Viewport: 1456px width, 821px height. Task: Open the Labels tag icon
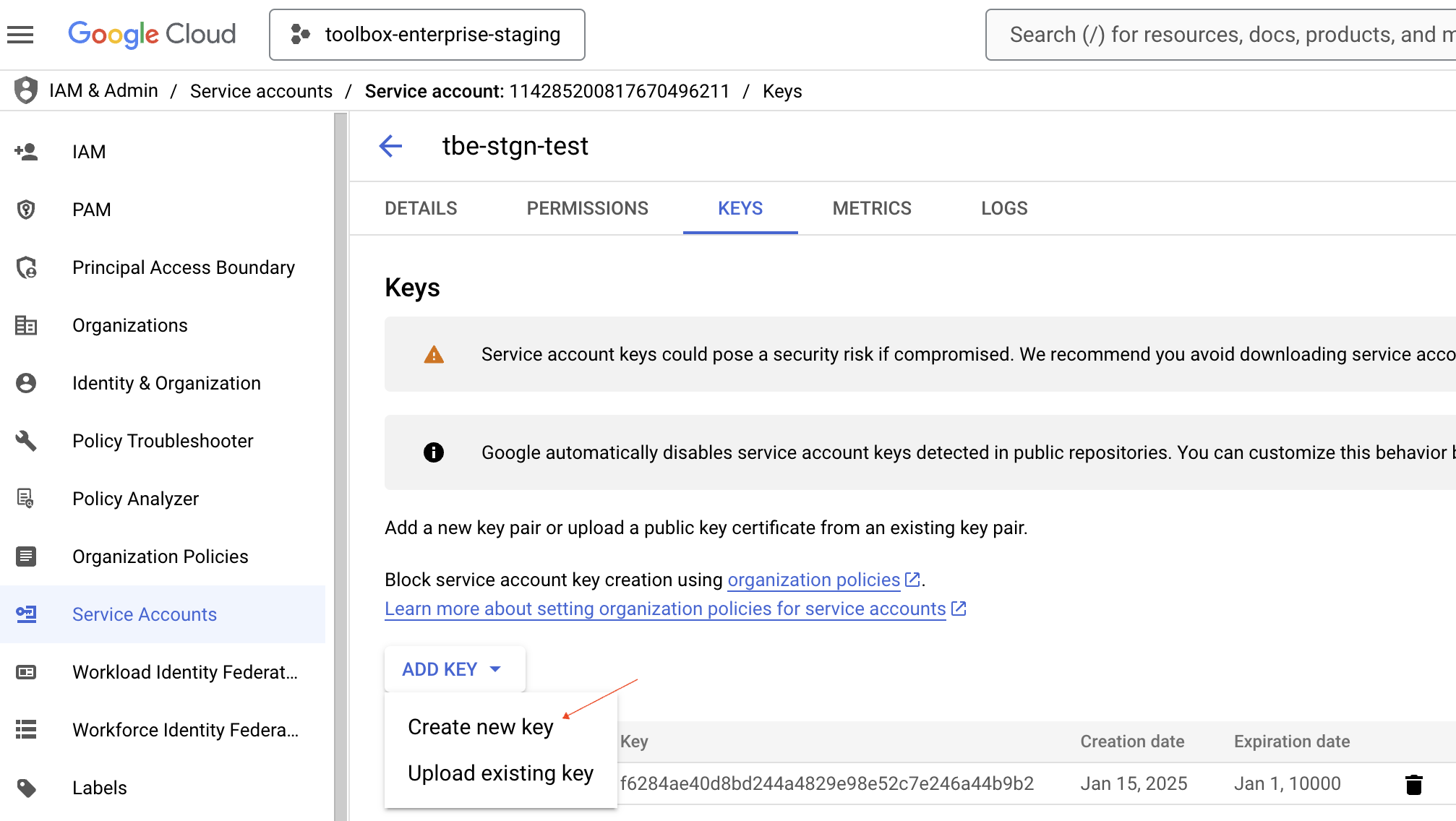[27, 788]
